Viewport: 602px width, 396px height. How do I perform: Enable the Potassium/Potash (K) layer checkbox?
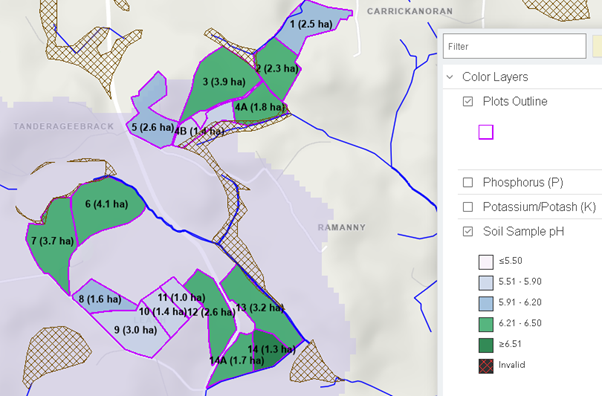(468, 207)
